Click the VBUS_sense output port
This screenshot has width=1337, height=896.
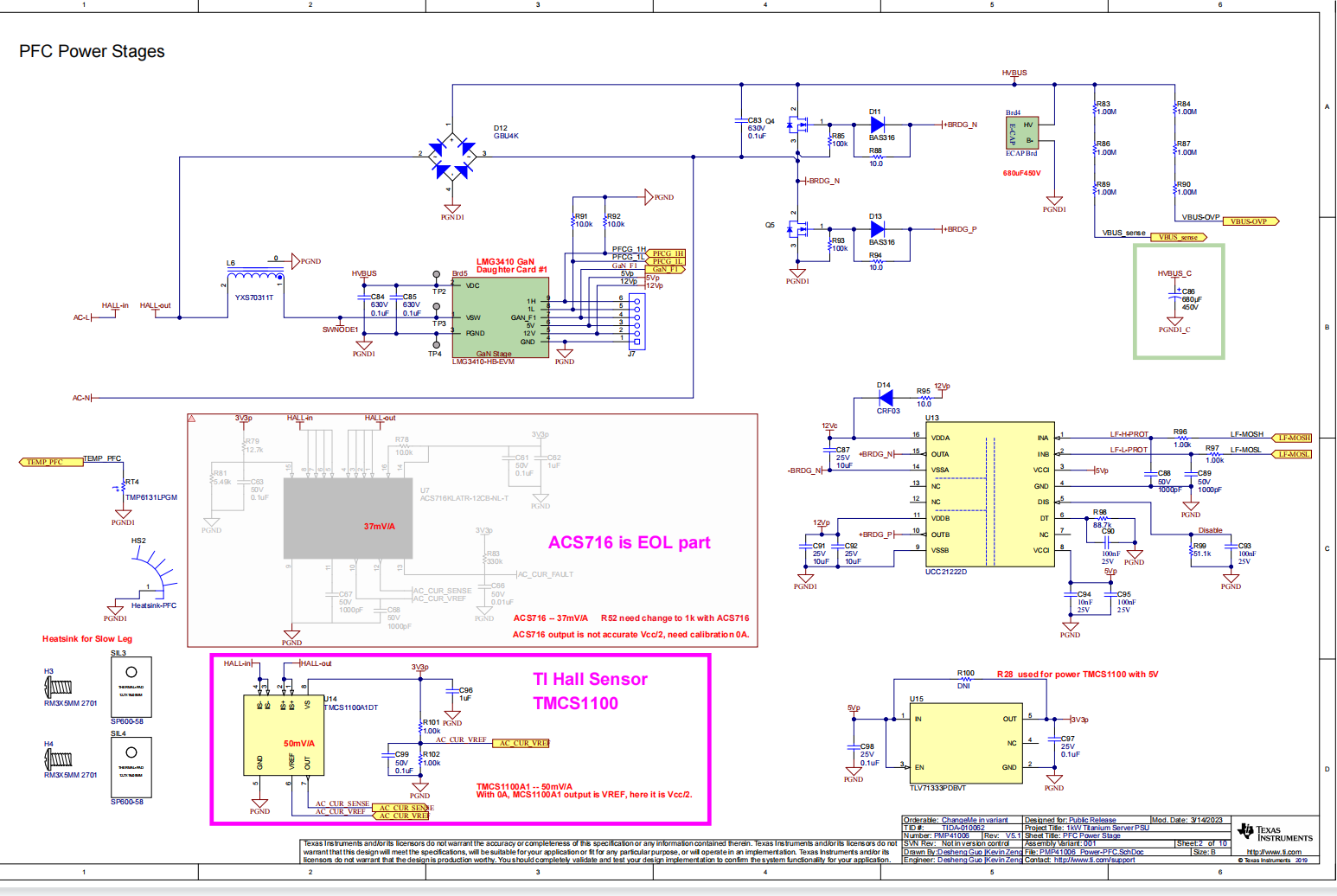1180,237
